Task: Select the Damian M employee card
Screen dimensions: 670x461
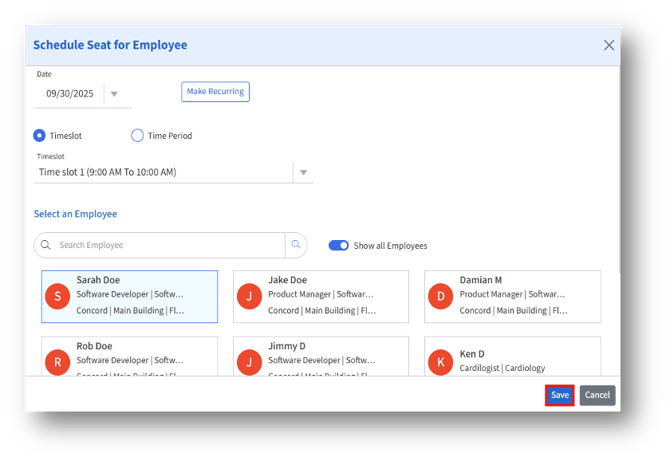Action: click(512, 296)
